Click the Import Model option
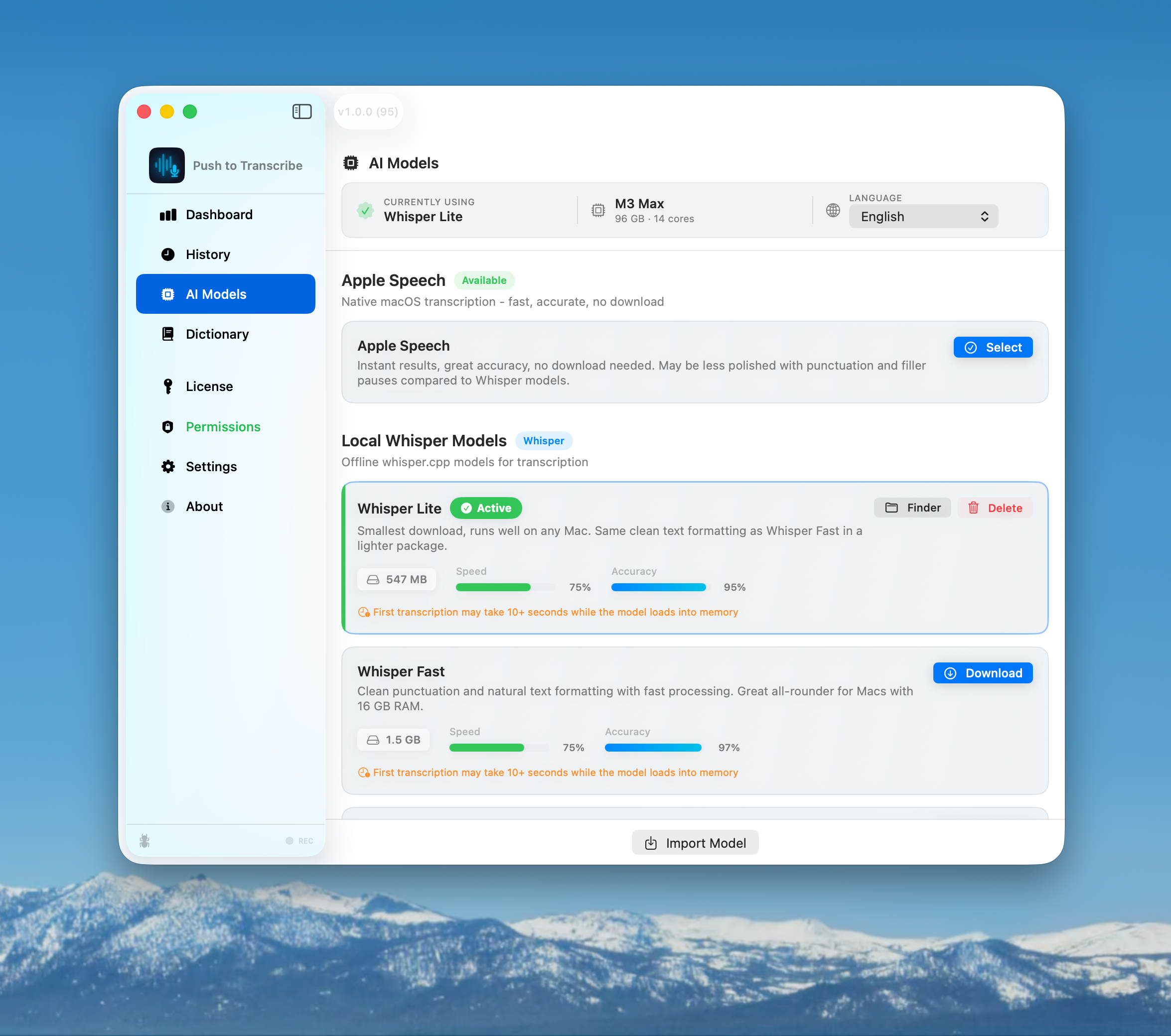This screenshot has height=1036, width=1171. pos(695,842)
